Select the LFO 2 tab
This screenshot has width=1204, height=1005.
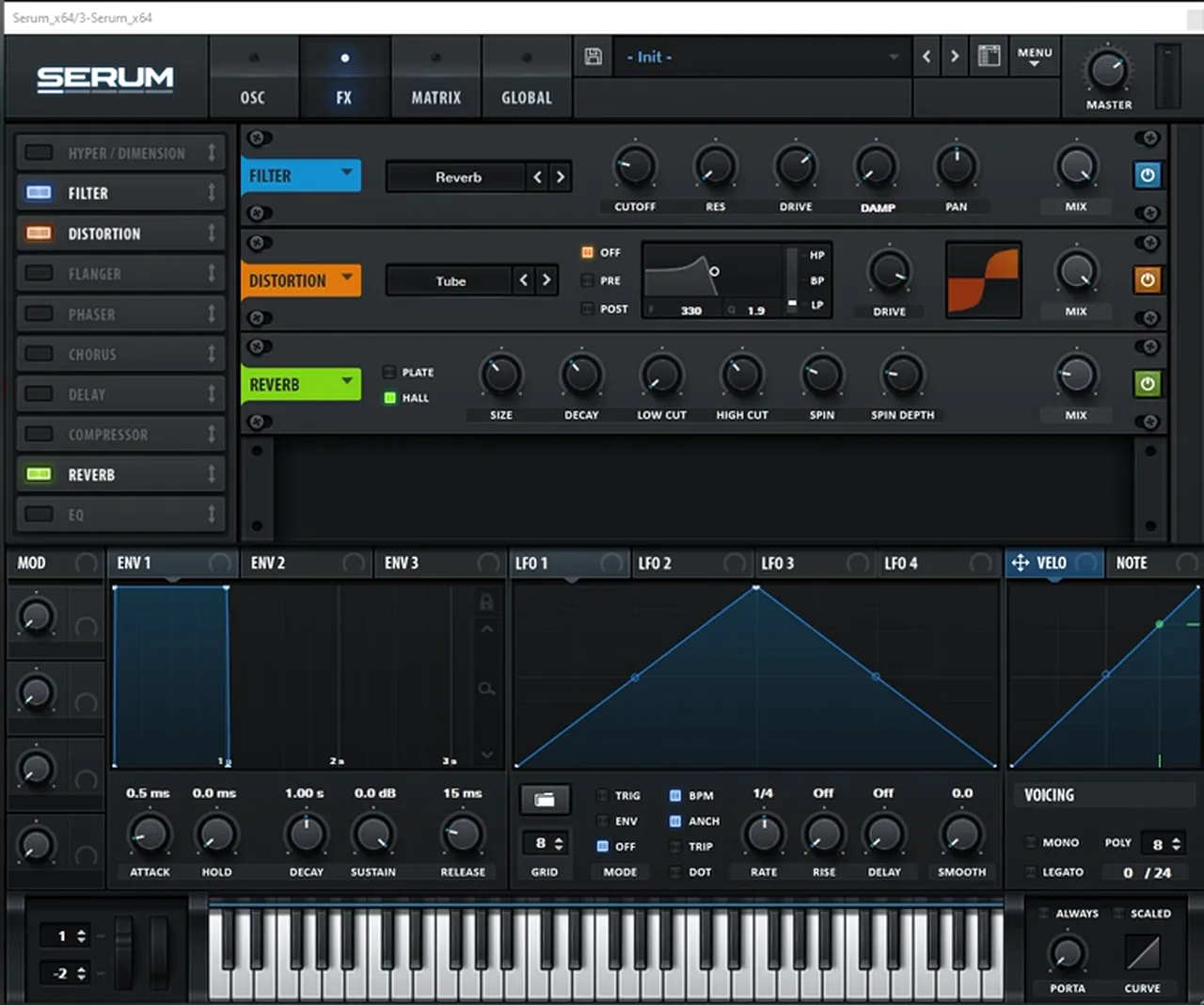(690, 563)
